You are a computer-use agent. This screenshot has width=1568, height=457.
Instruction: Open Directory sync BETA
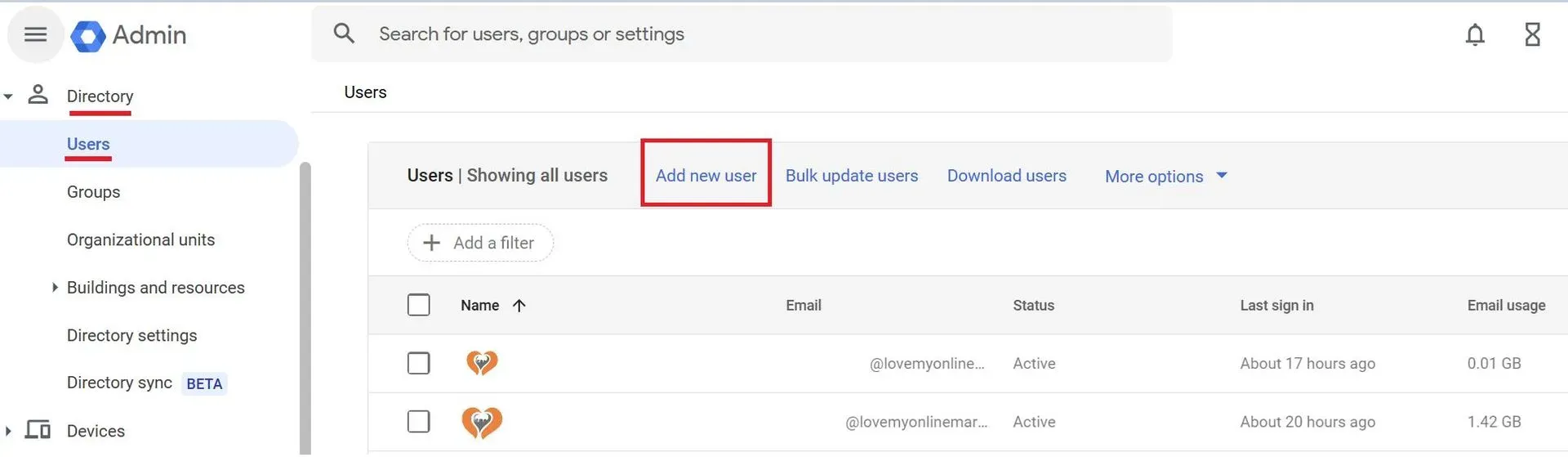pos(145,383)
